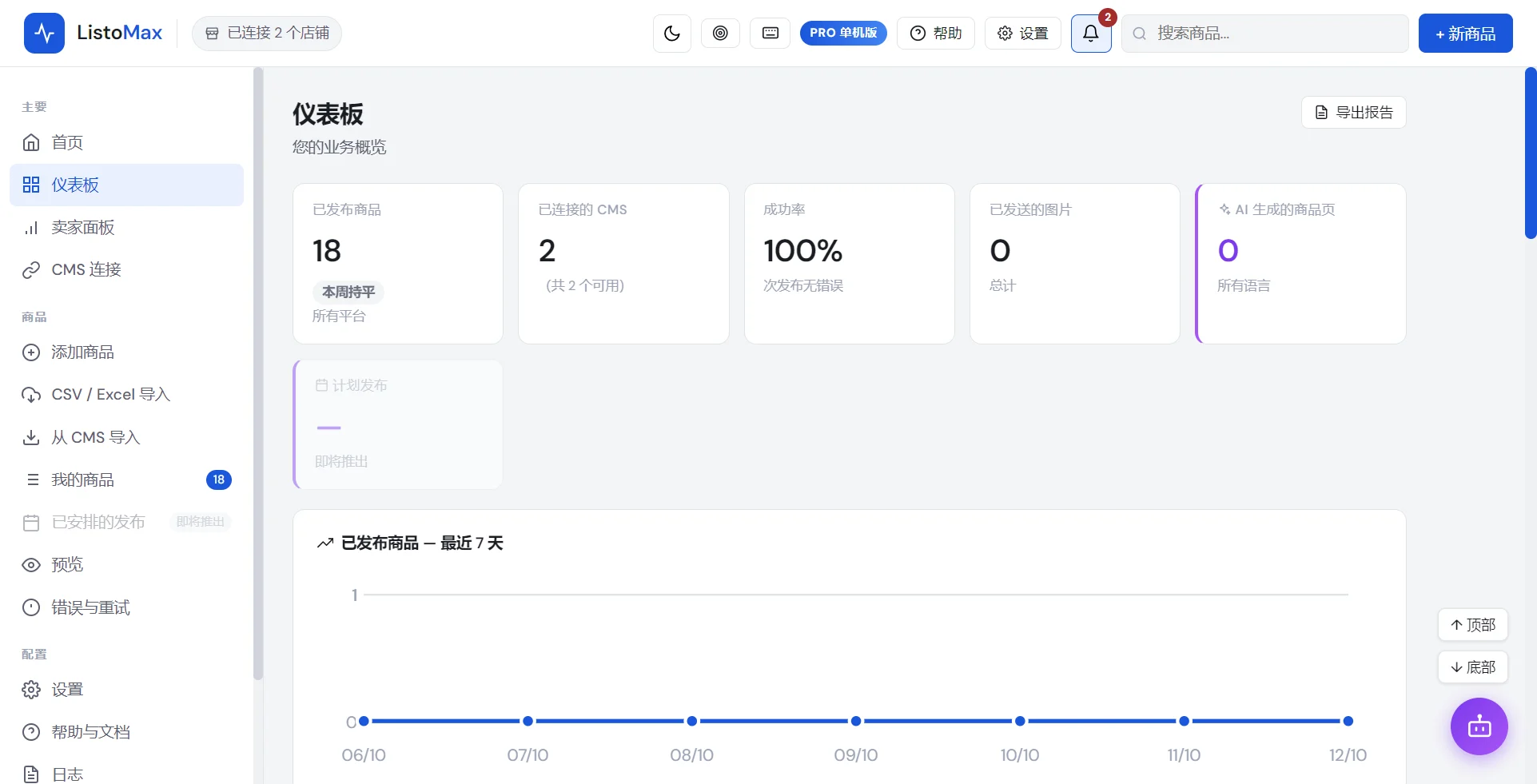Screen dimensions: 1537x784
Task: Click 日志 document icon in sidebar
Action: pyautogui.click(x=31, y=774)
